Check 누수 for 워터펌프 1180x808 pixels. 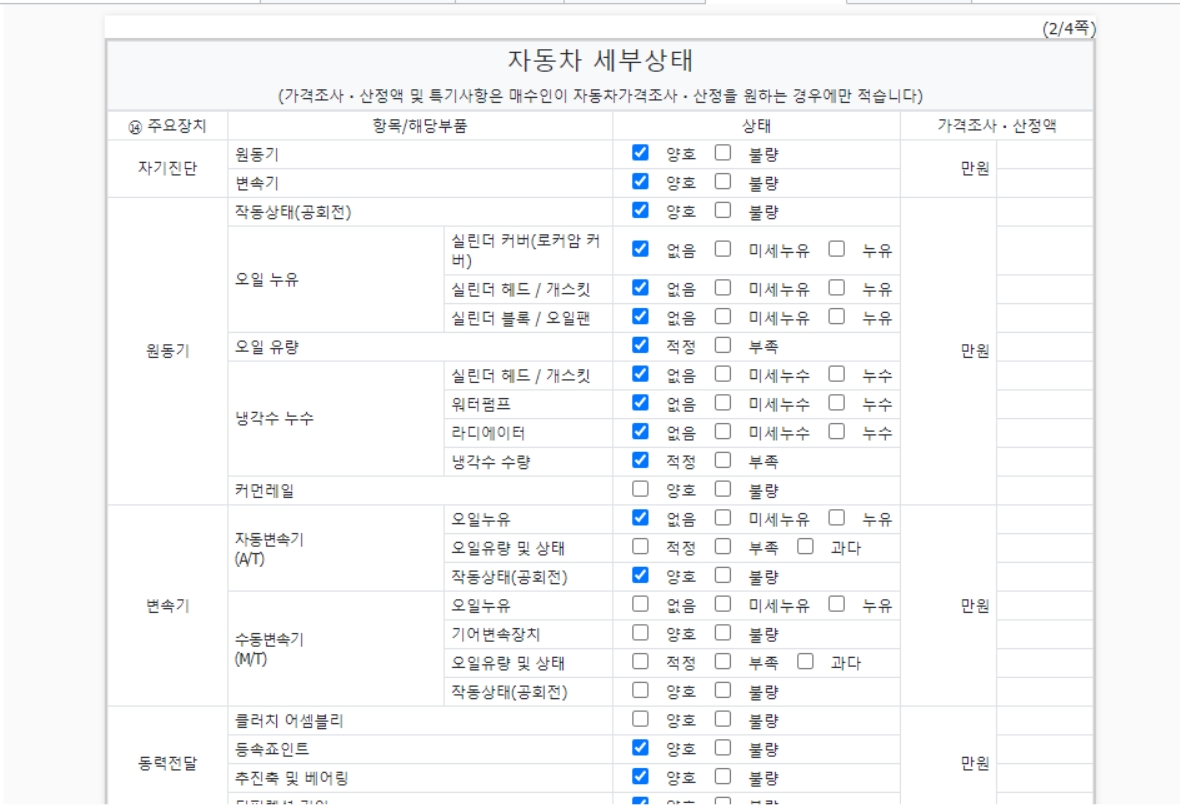pyautogui.click(x=836, y=404)
